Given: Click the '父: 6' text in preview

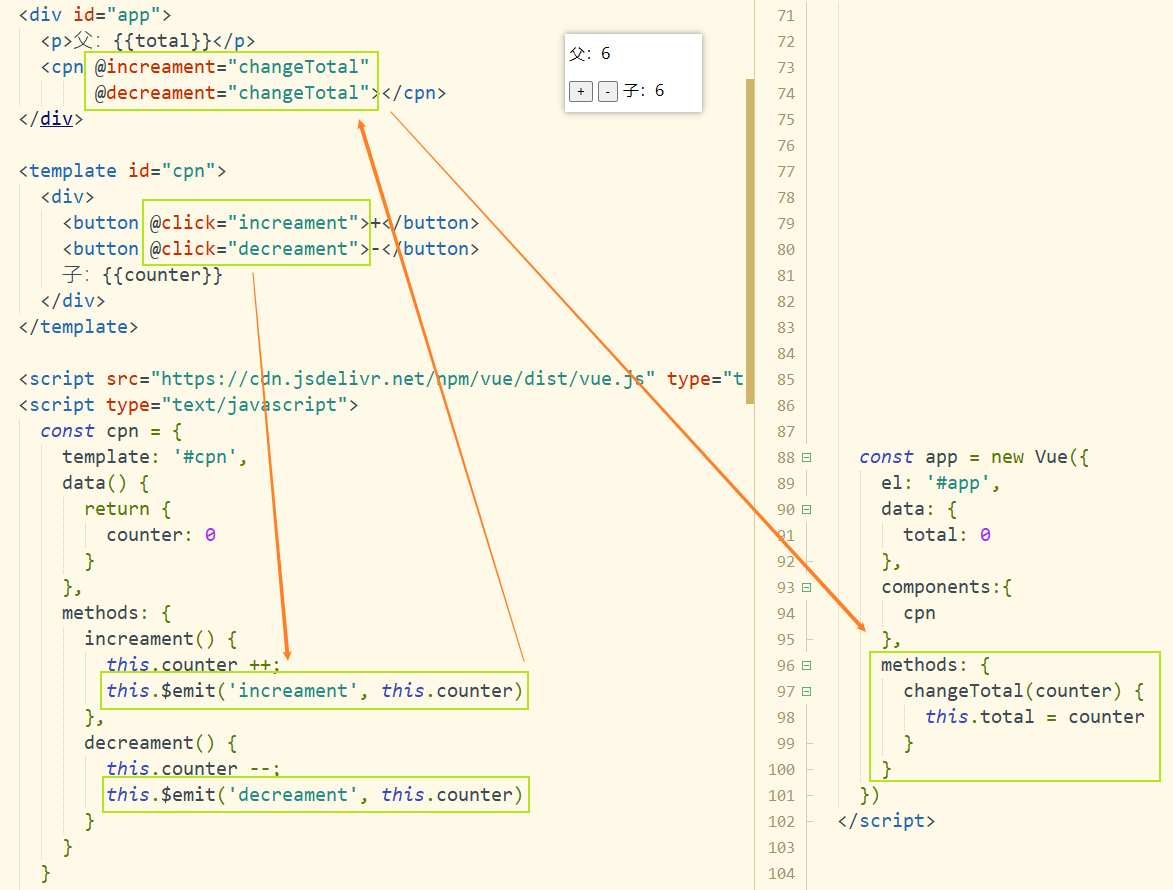Looking at the screenshot, I should click(589, 53).
